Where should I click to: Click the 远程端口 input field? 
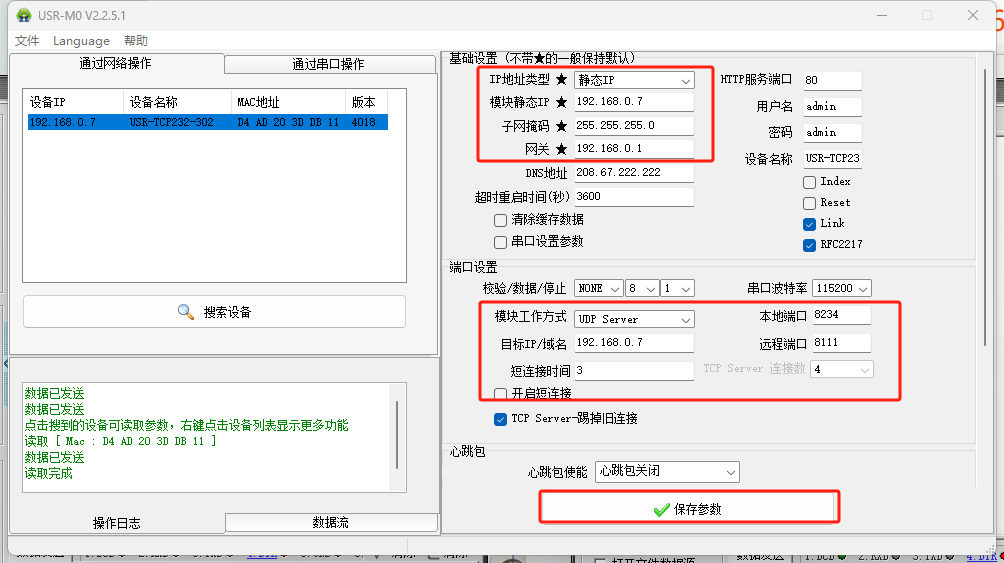point(841,342)
